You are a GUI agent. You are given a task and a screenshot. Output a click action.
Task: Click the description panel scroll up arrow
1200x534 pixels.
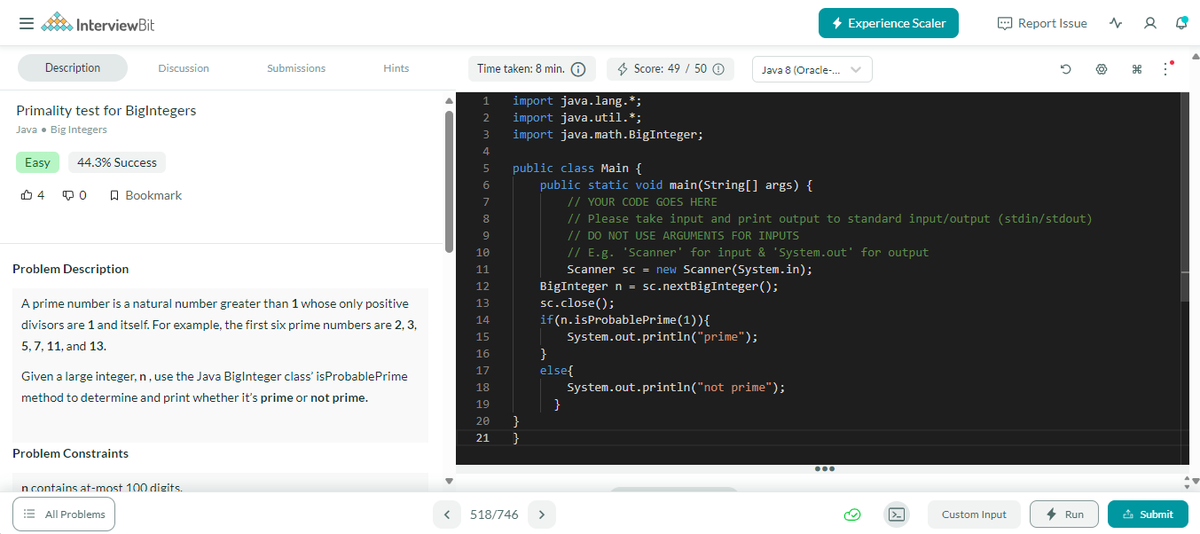[449, 99]
